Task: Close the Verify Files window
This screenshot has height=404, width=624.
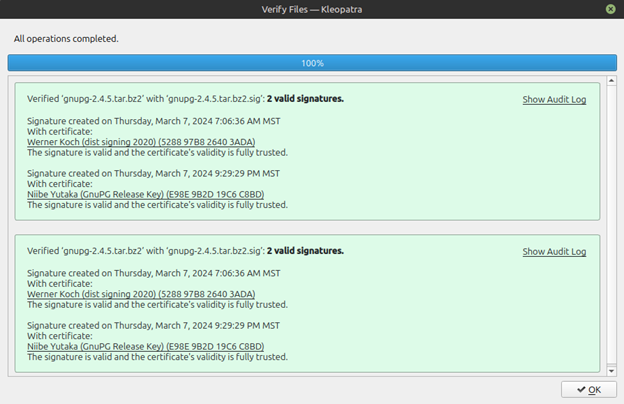Action: click(x=610, y=9)
